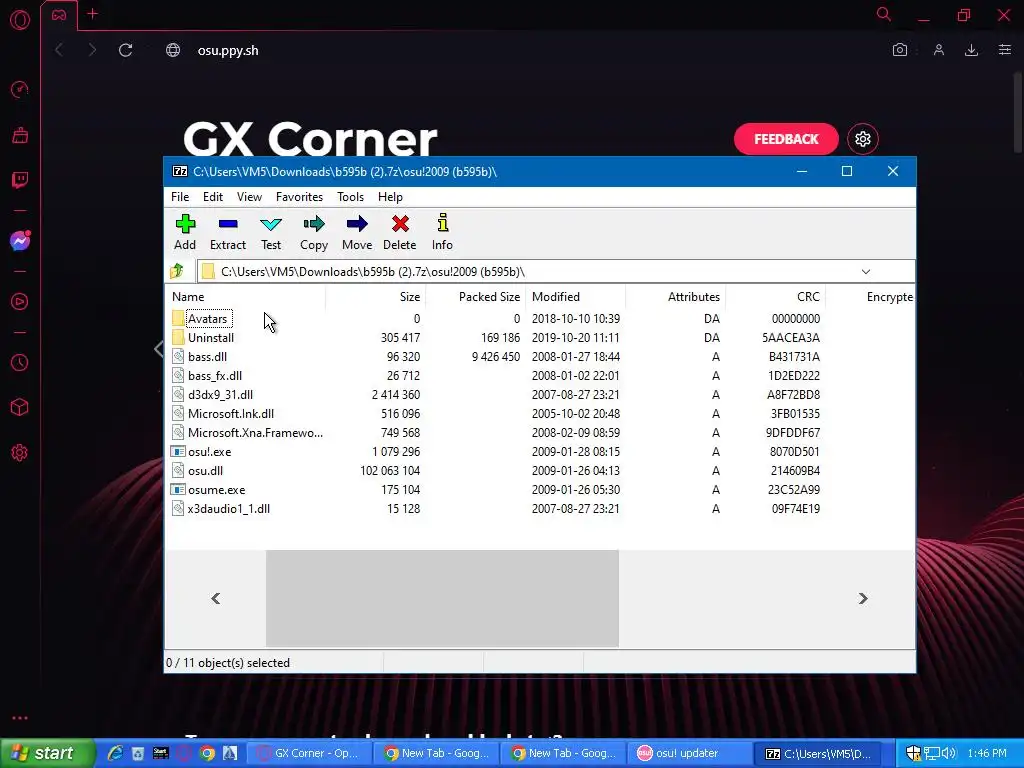Open Opera downloads icon
This screenshot has height=768, width=1024.
[971, 50]
